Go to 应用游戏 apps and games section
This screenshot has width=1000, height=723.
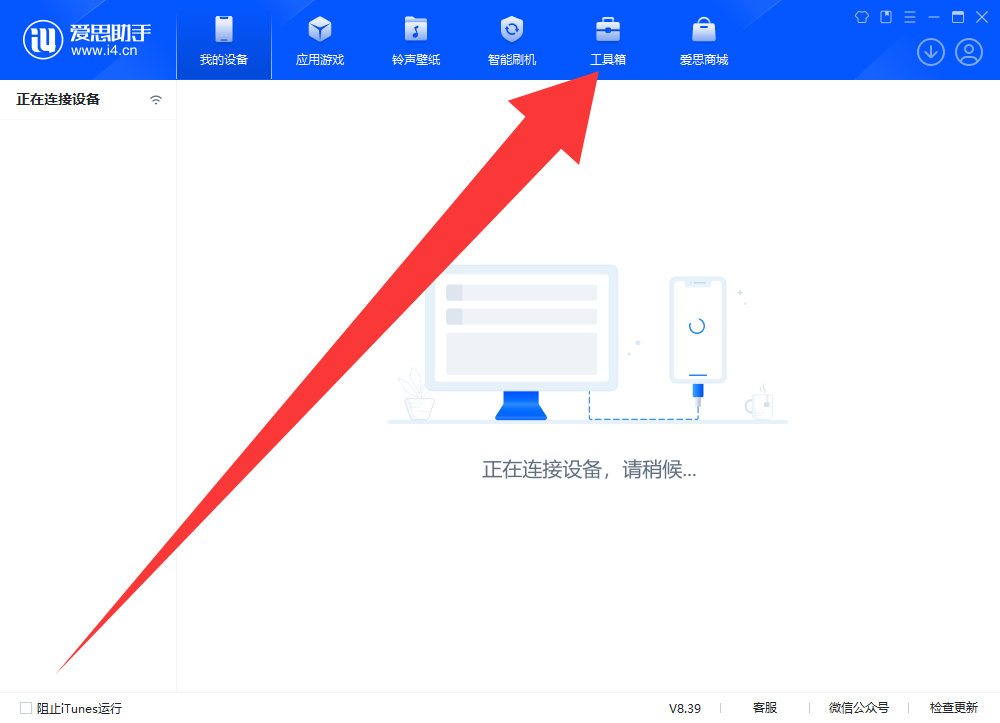(319, 42)
